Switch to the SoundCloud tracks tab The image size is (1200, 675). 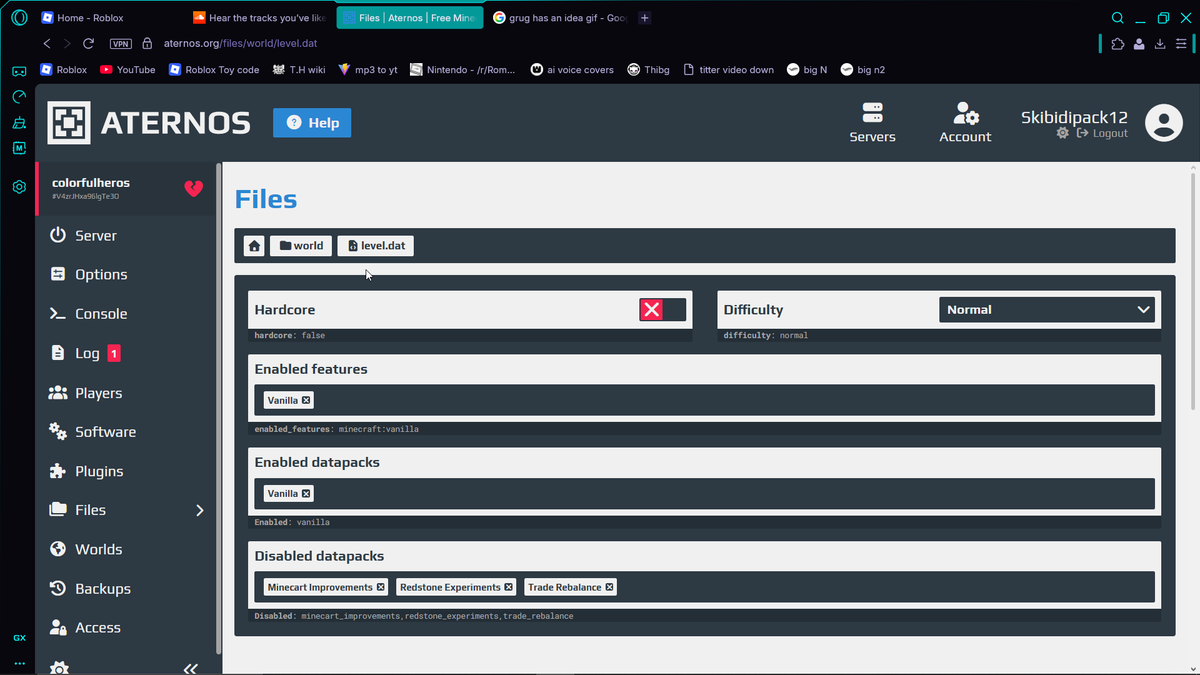click(x=260, y=18)
